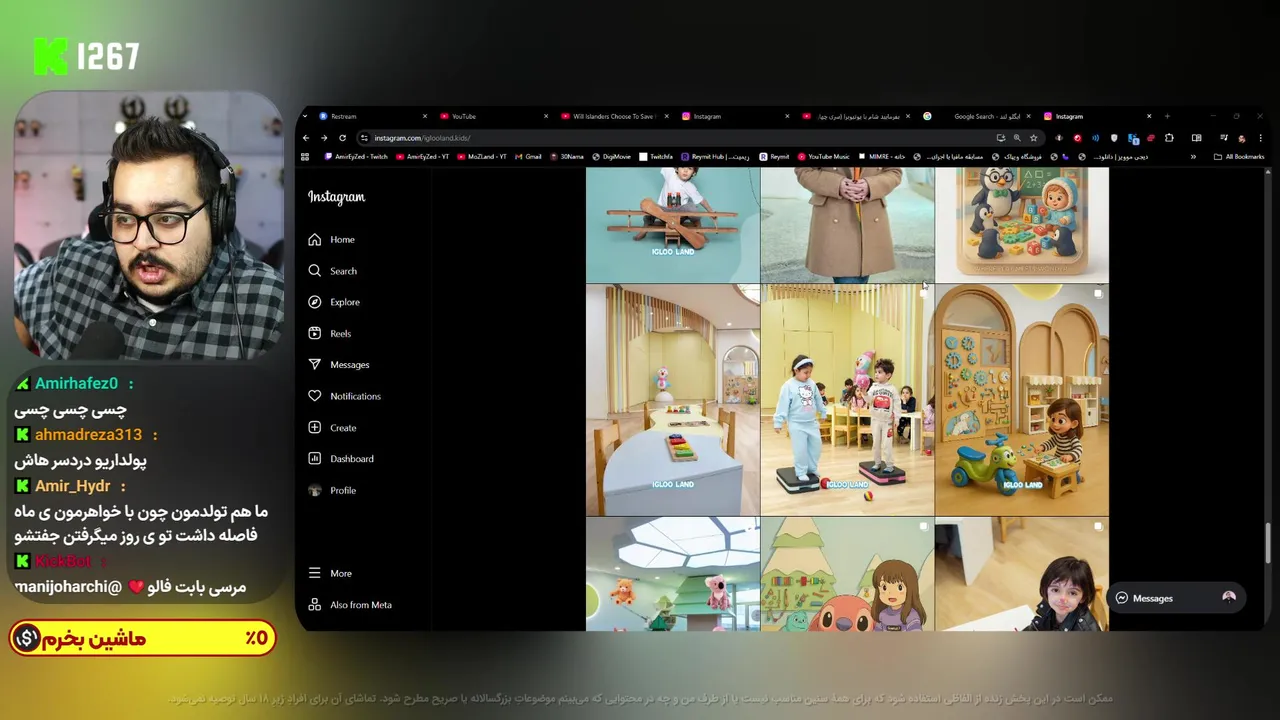Show Notifications heart icon panel
This screenshot has height=720, width=1280.
(x=344, y=396)
